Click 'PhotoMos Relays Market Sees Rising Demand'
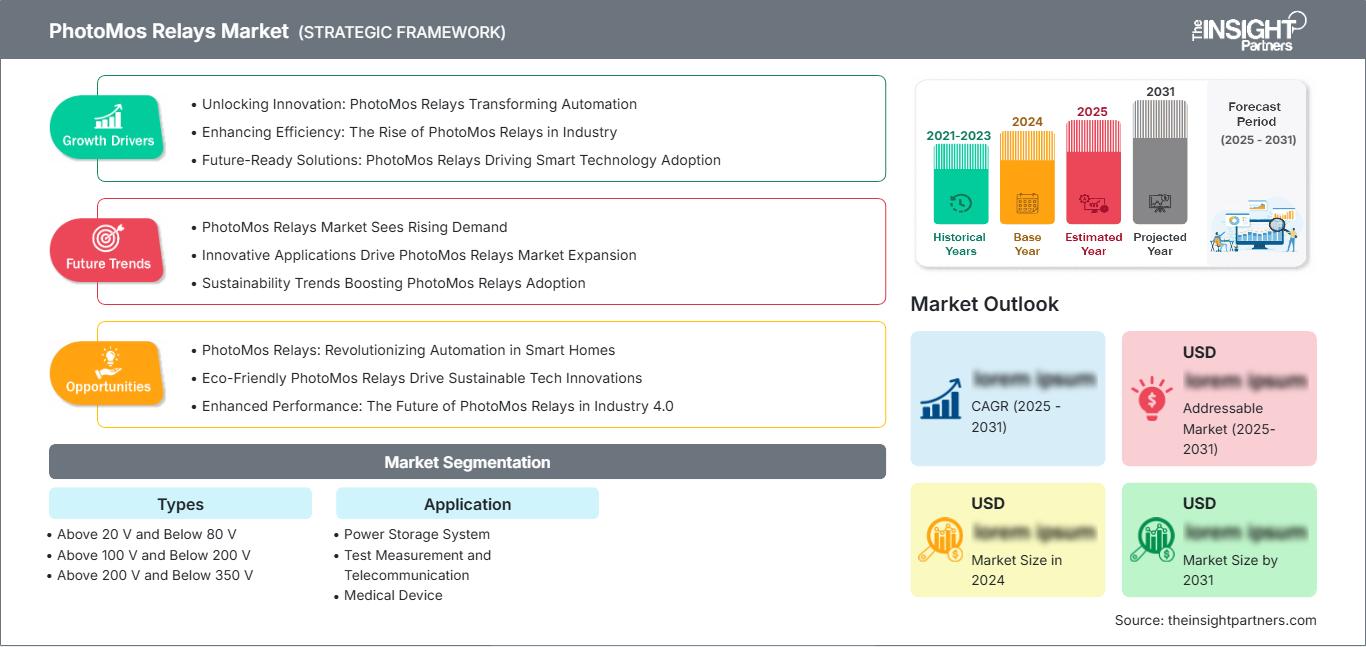The image size is (1366, 647). click(355, 227)
